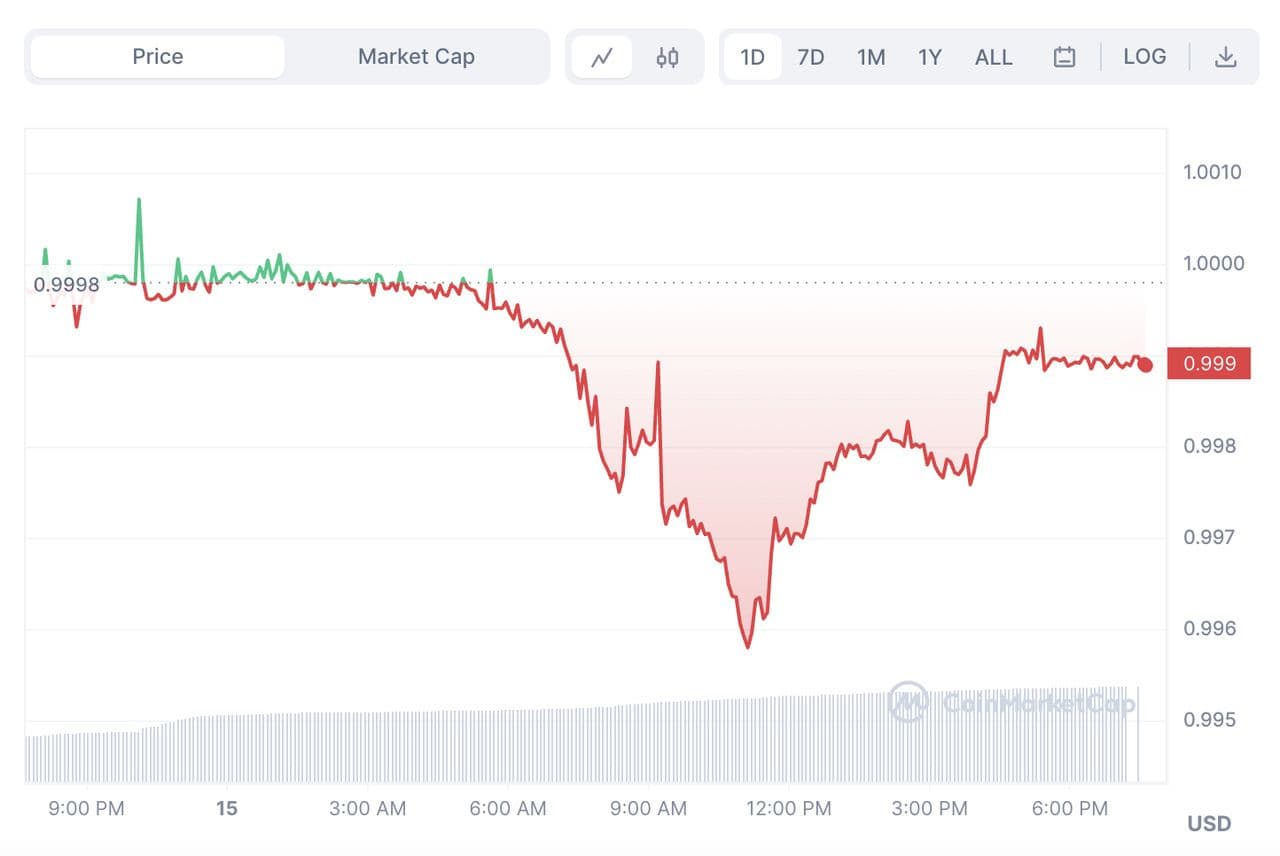Switch to candlestick chart view
Viewport: 1280px width, 856px height.
click(667, 57)
